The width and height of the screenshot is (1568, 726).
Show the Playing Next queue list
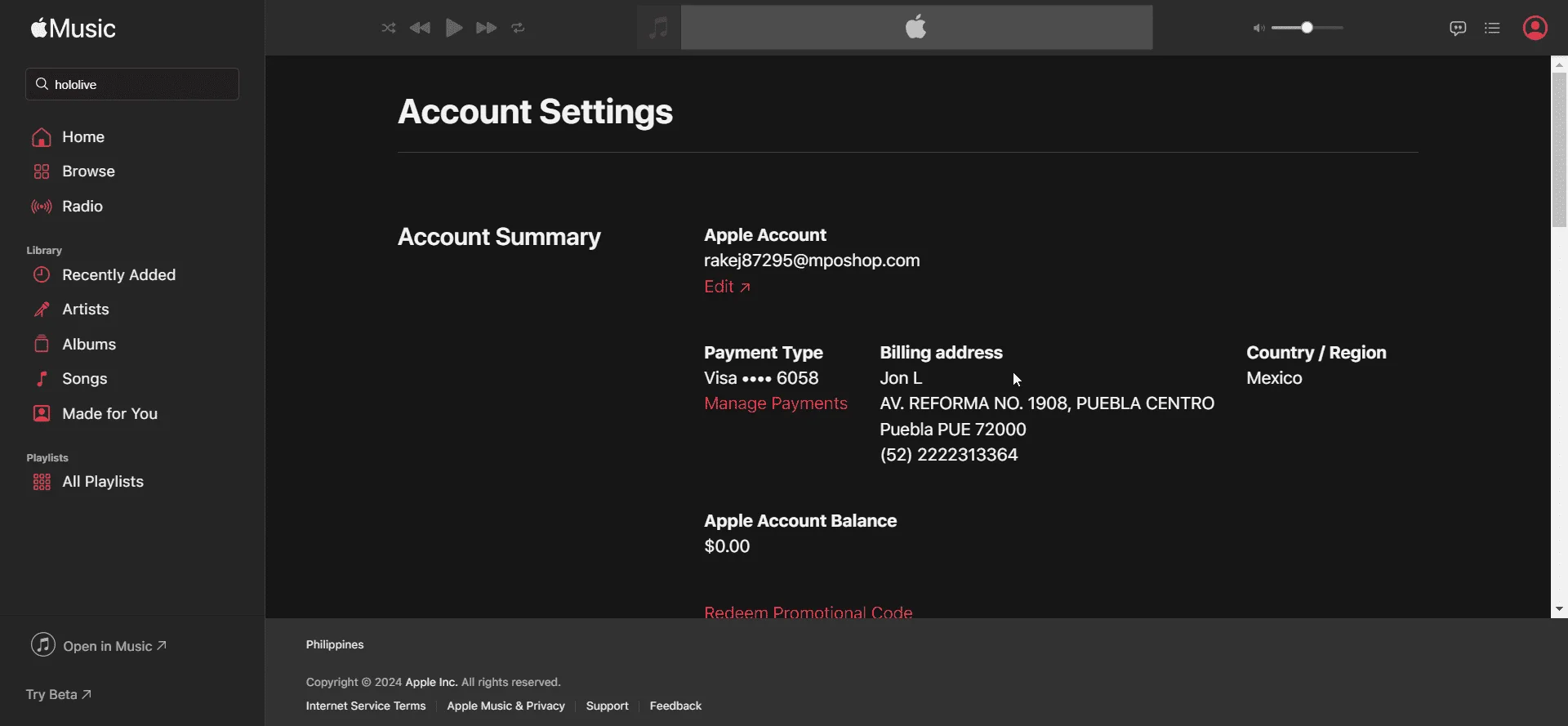pyautogui.click(x=1492, y=28)
